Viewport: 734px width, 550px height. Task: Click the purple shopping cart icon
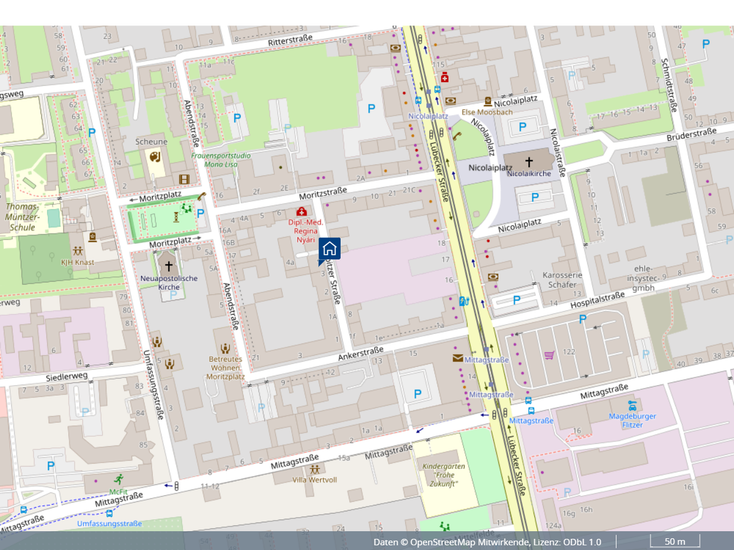[x=549, y=354]
